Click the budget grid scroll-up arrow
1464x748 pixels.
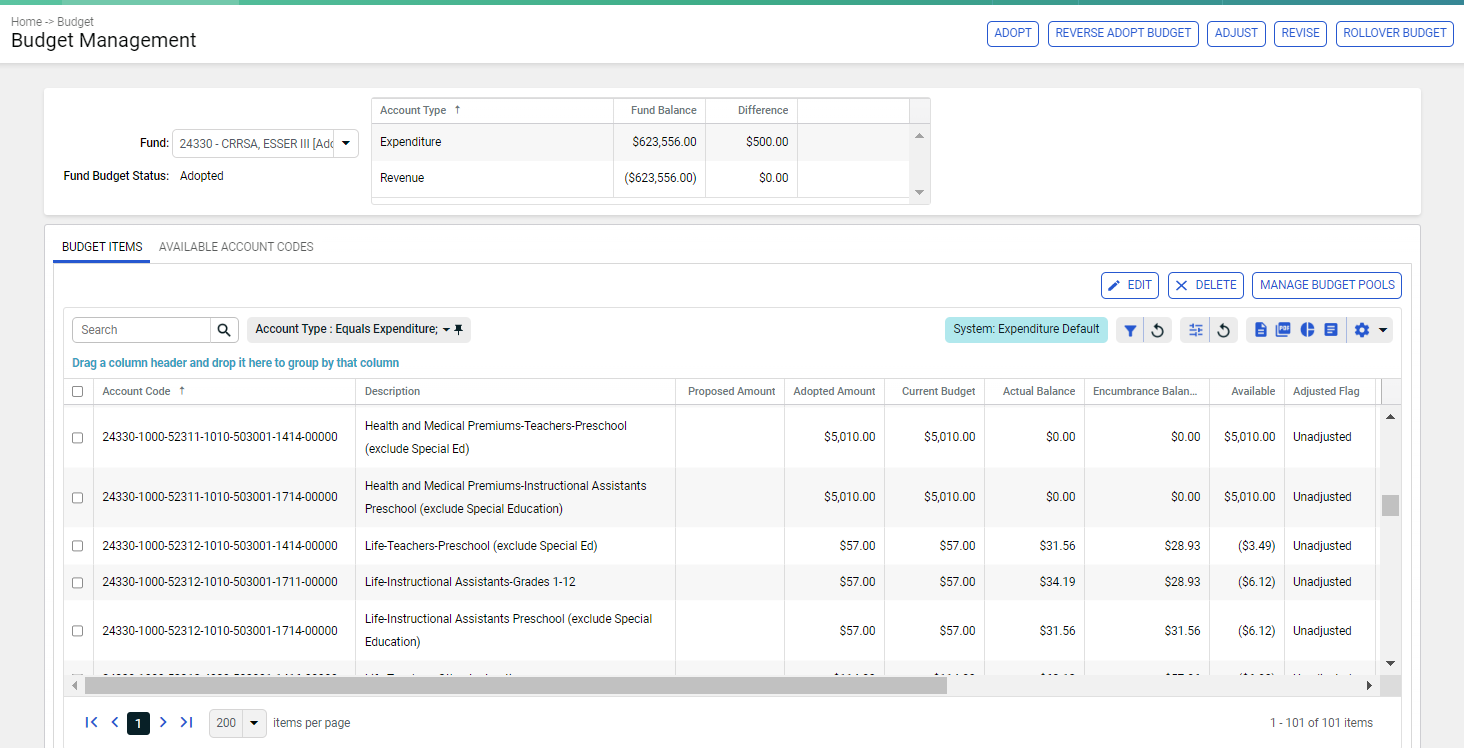[1390, 416]
